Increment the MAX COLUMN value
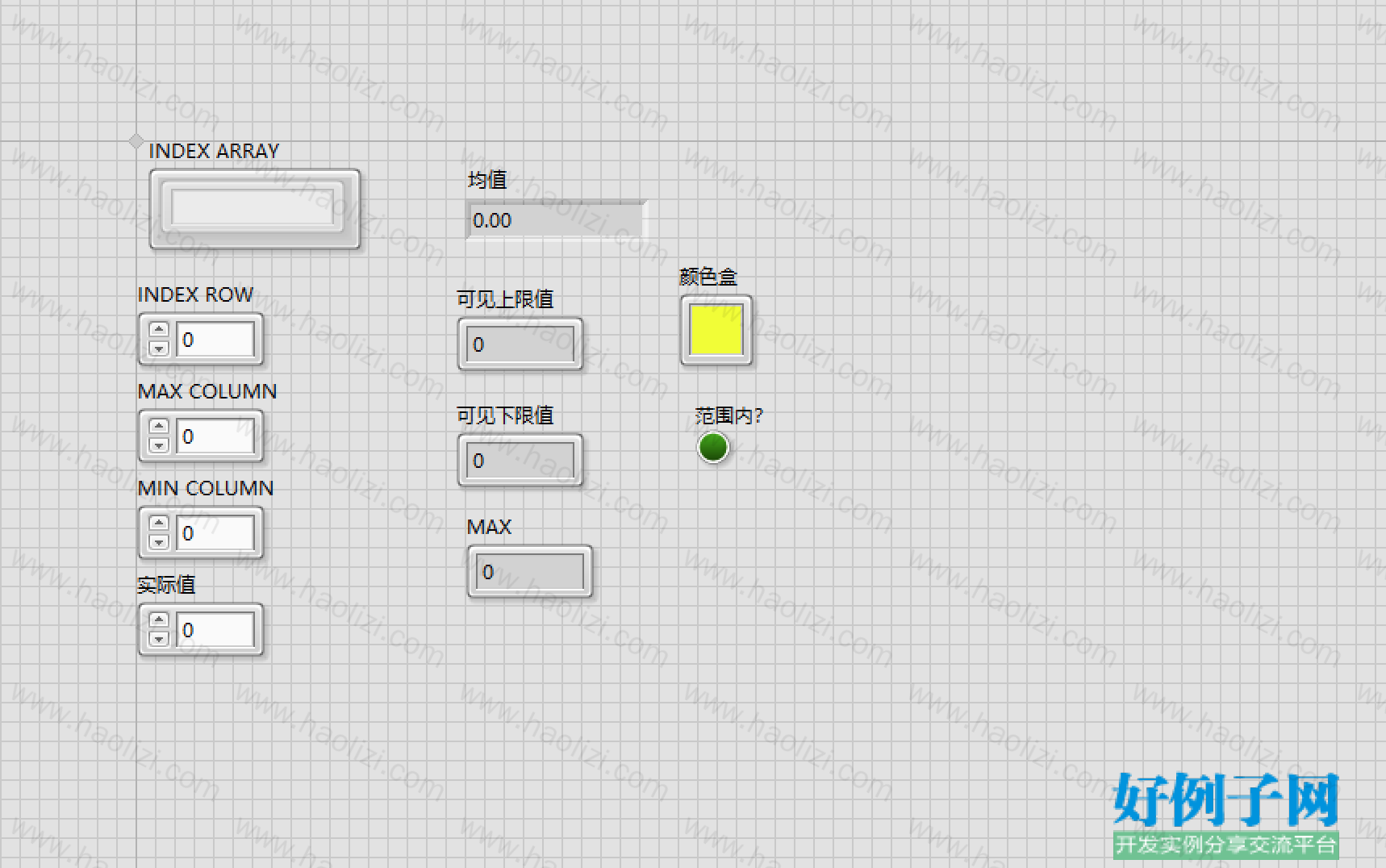The width and height of the screenshot is (1386, 868). point(159,426)
